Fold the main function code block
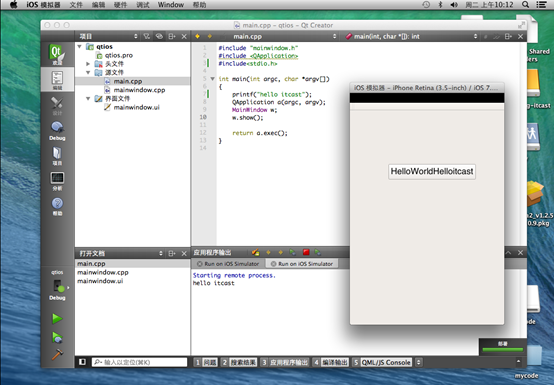The width and height of the screenshot is (554, 385). 212,79
